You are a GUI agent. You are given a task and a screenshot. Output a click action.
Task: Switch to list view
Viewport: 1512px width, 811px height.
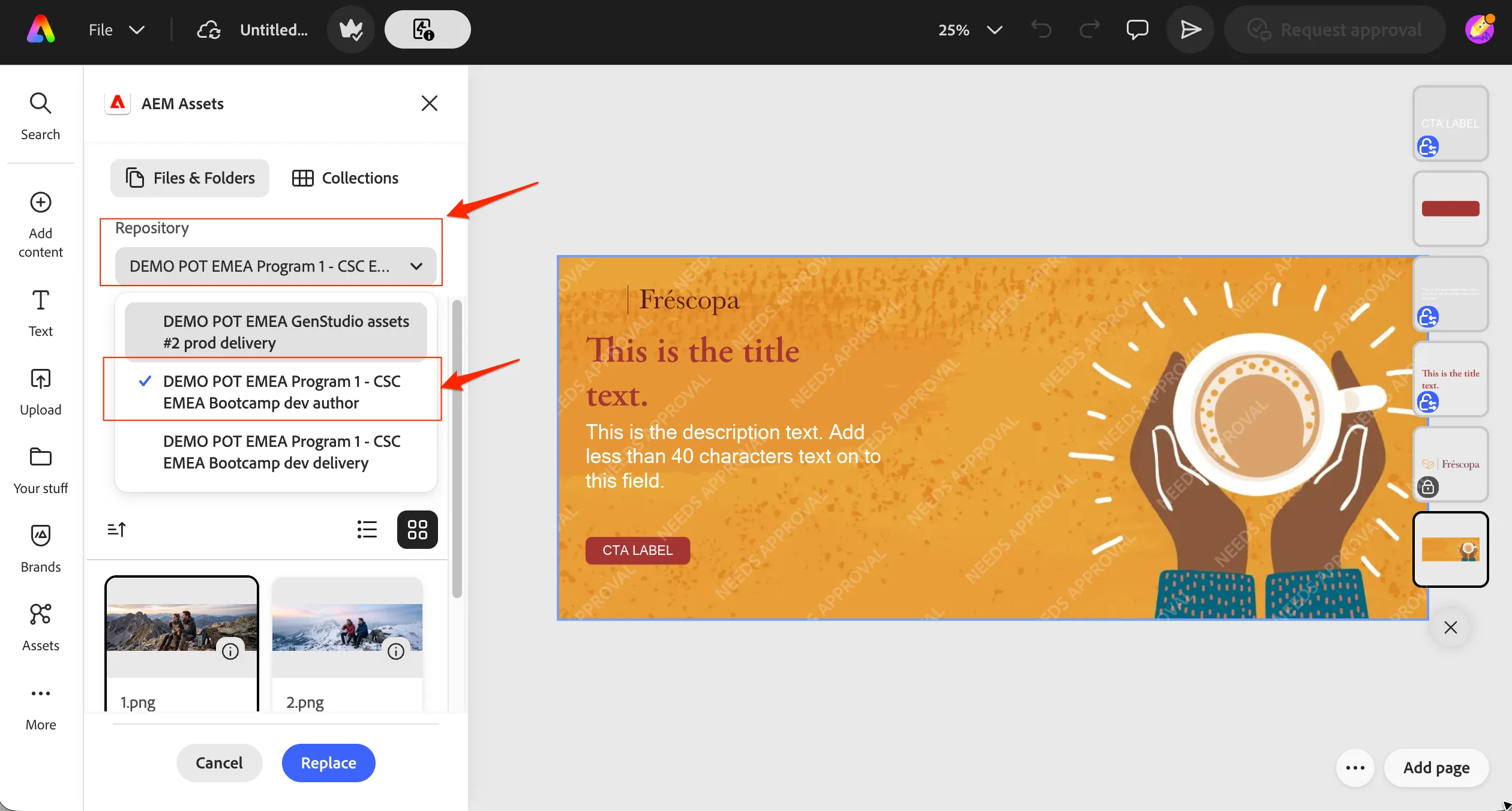click(x=367, y=530)
